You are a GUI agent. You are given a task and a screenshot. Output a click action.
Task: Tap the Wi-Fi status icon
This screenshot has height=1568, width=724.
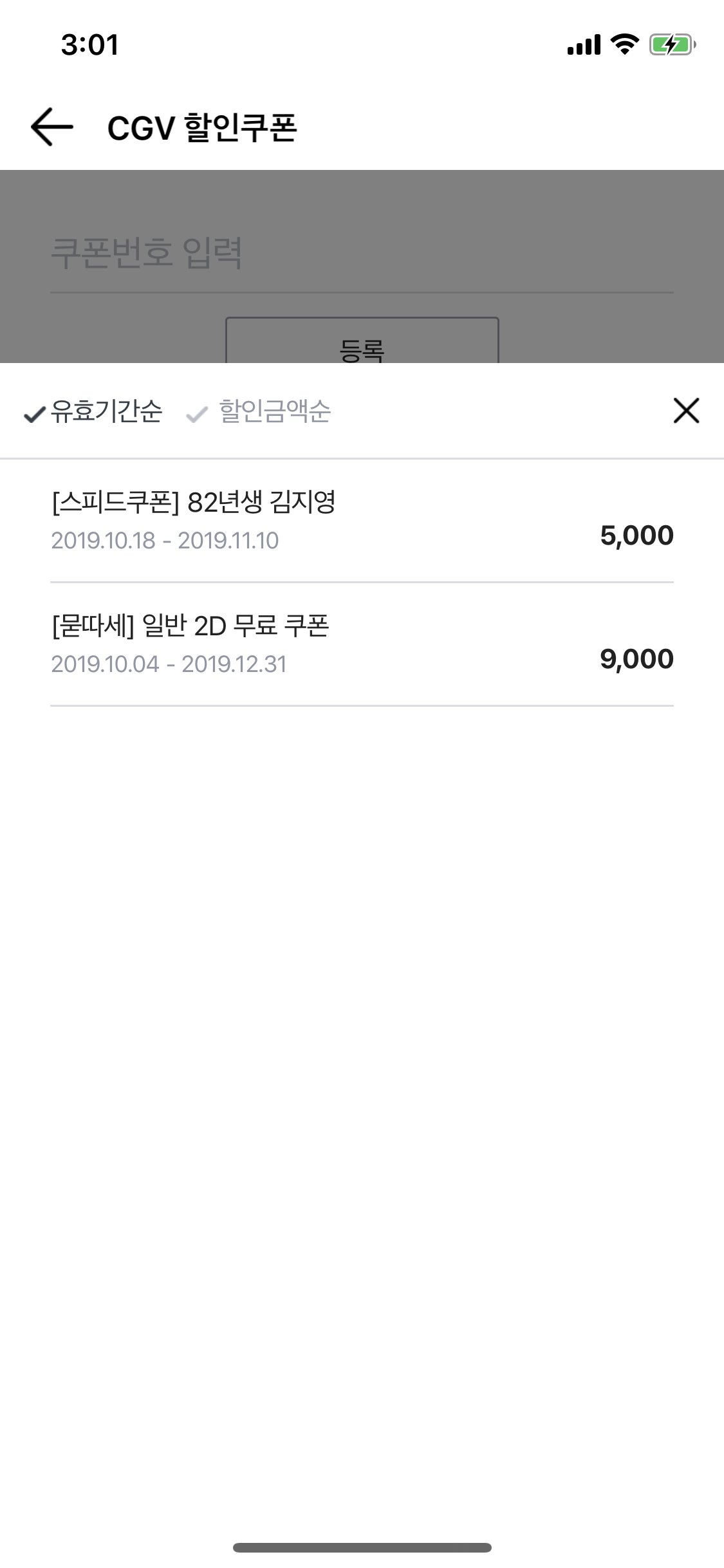pos(624,44)
